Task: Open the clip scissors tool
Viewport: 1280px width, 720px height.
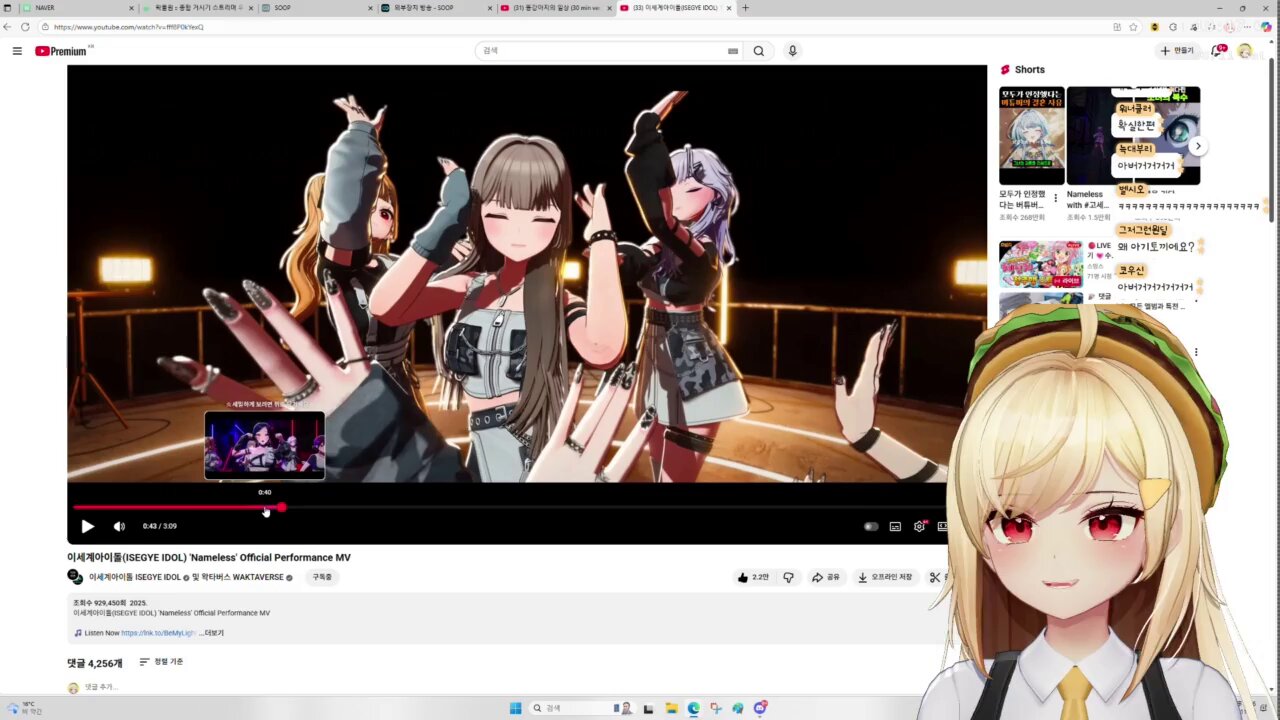Action: (x=935, y=577)
